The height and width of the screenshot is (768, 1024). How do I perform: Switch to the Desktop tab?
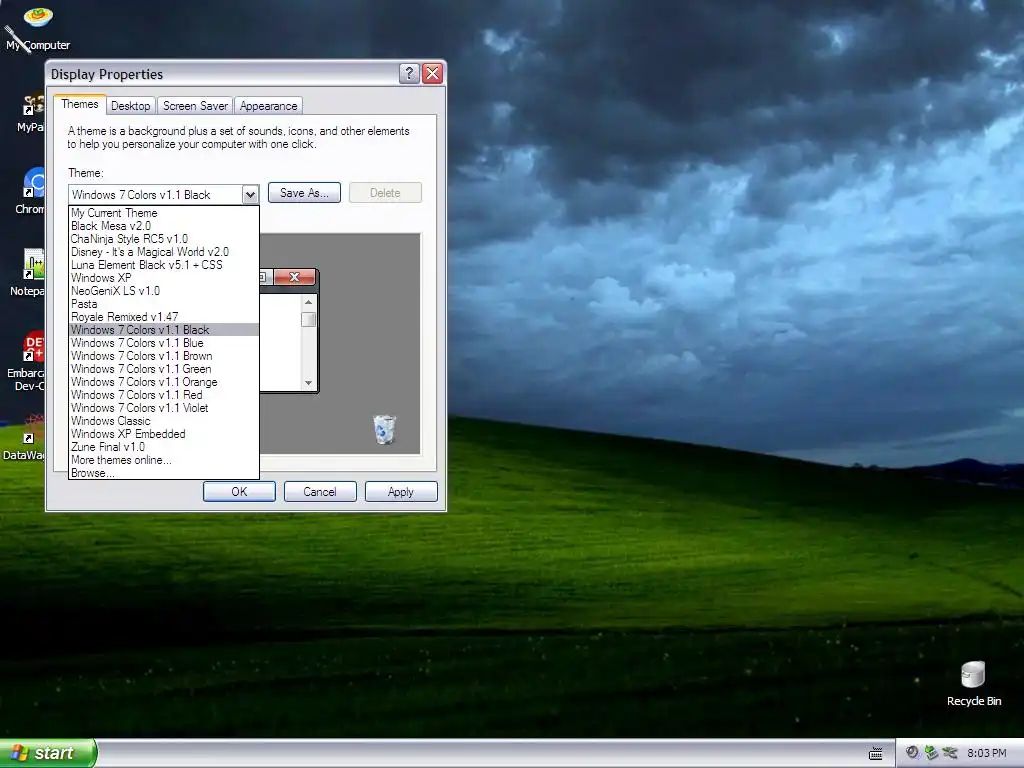tap(130, 106)
